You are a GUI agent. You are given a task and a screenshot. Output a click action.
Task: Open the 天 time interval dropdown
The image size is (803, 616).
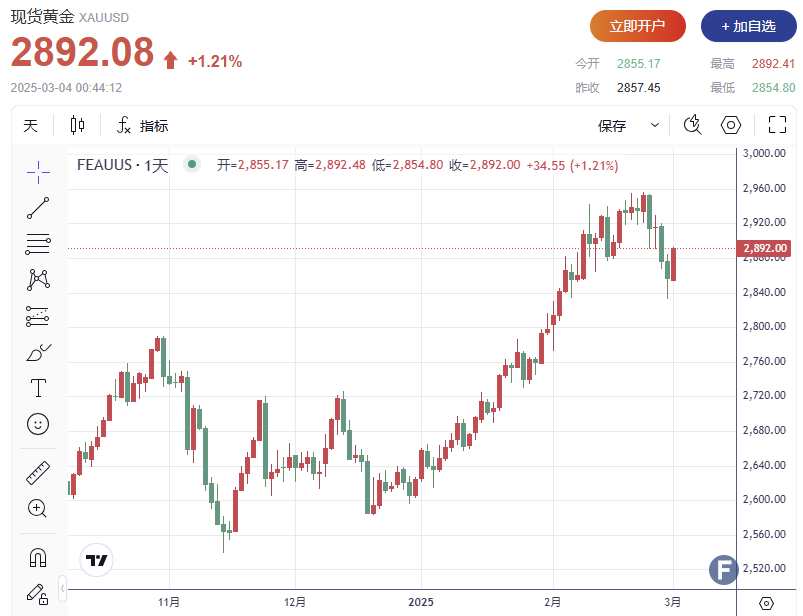[31, 125]
